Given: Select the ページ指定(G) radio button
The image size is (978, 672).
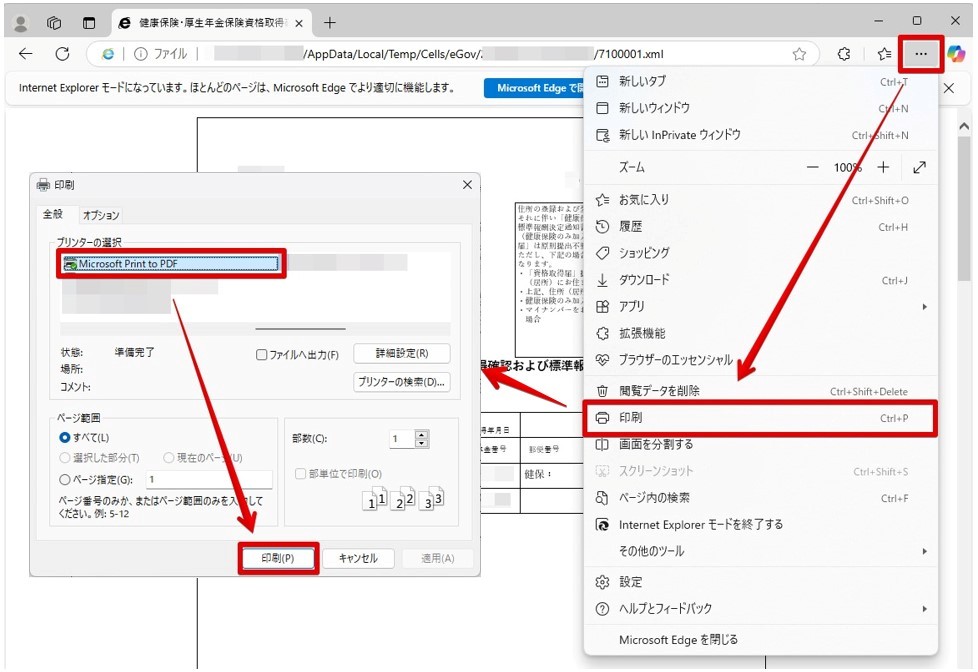Looking at the screenshot, I should (64, 480).
